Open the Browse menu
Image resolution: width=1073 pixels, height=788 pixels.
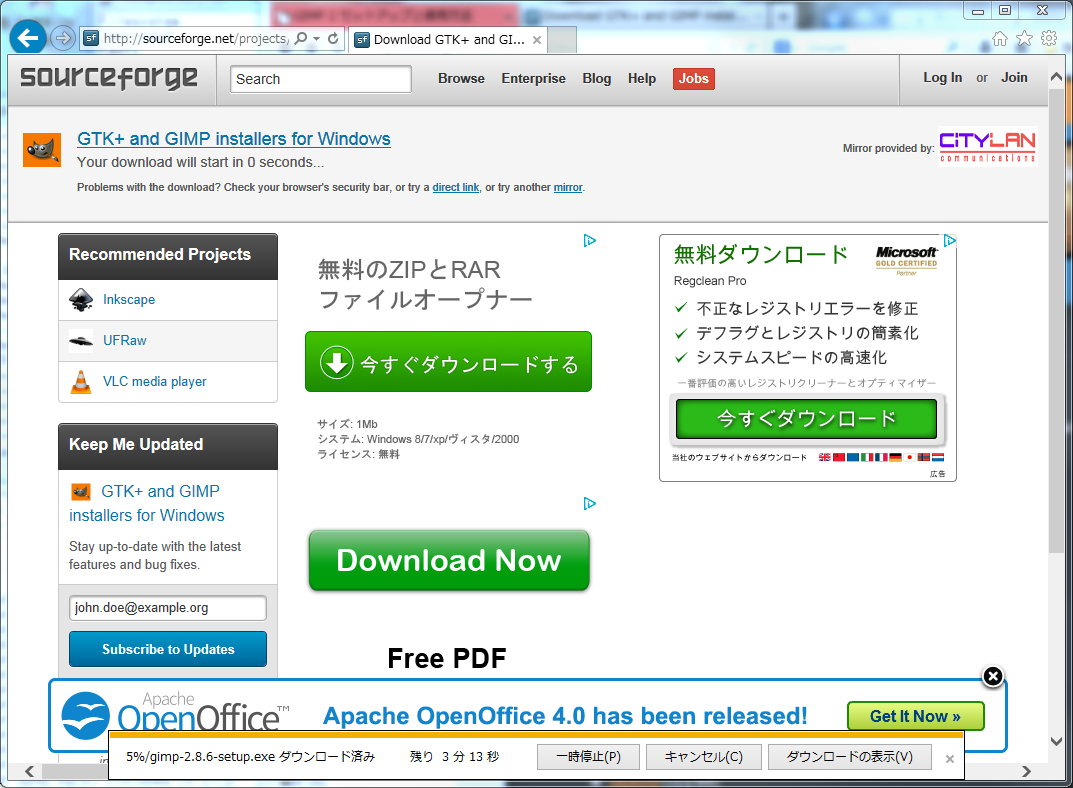461,79
